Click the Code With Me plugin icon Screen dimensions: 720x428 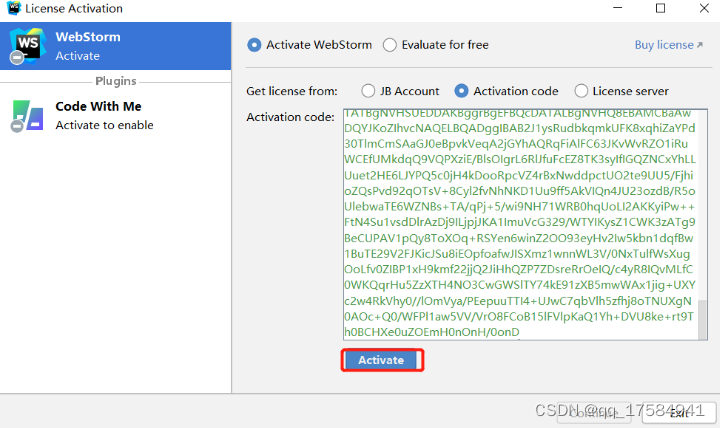click(27, 116)
